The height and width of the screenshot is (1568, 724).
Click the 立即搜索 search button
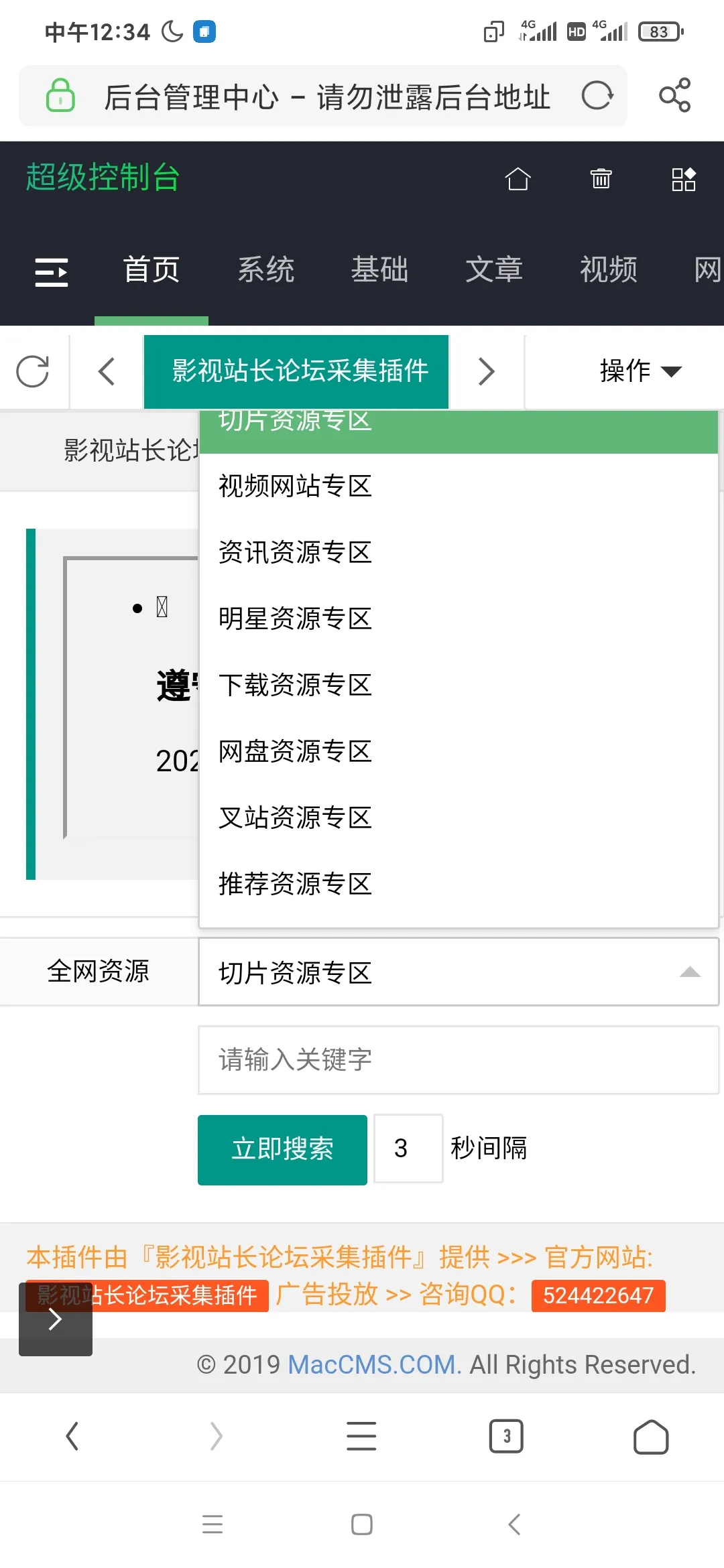tap(282, 1149)
